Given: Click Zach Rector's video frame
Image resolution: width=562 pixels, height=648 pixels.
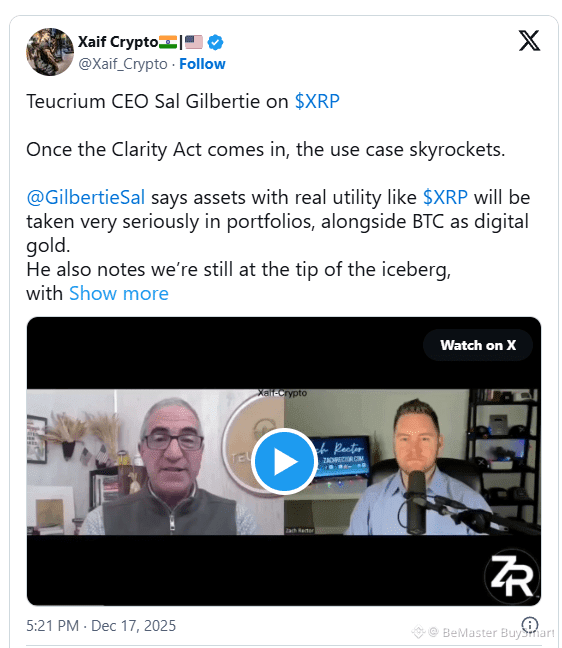Looking at the screenshot, I should click(x=412, y=462).
